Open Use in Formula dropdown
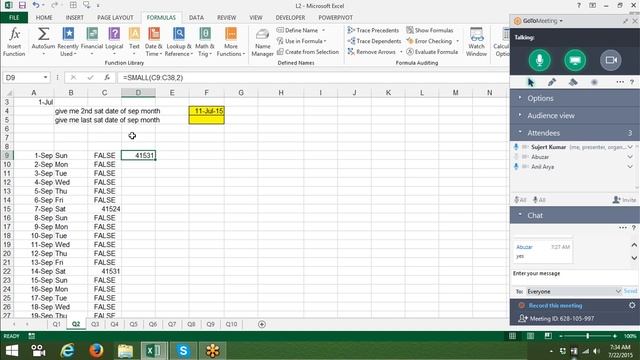 point(302,41)
